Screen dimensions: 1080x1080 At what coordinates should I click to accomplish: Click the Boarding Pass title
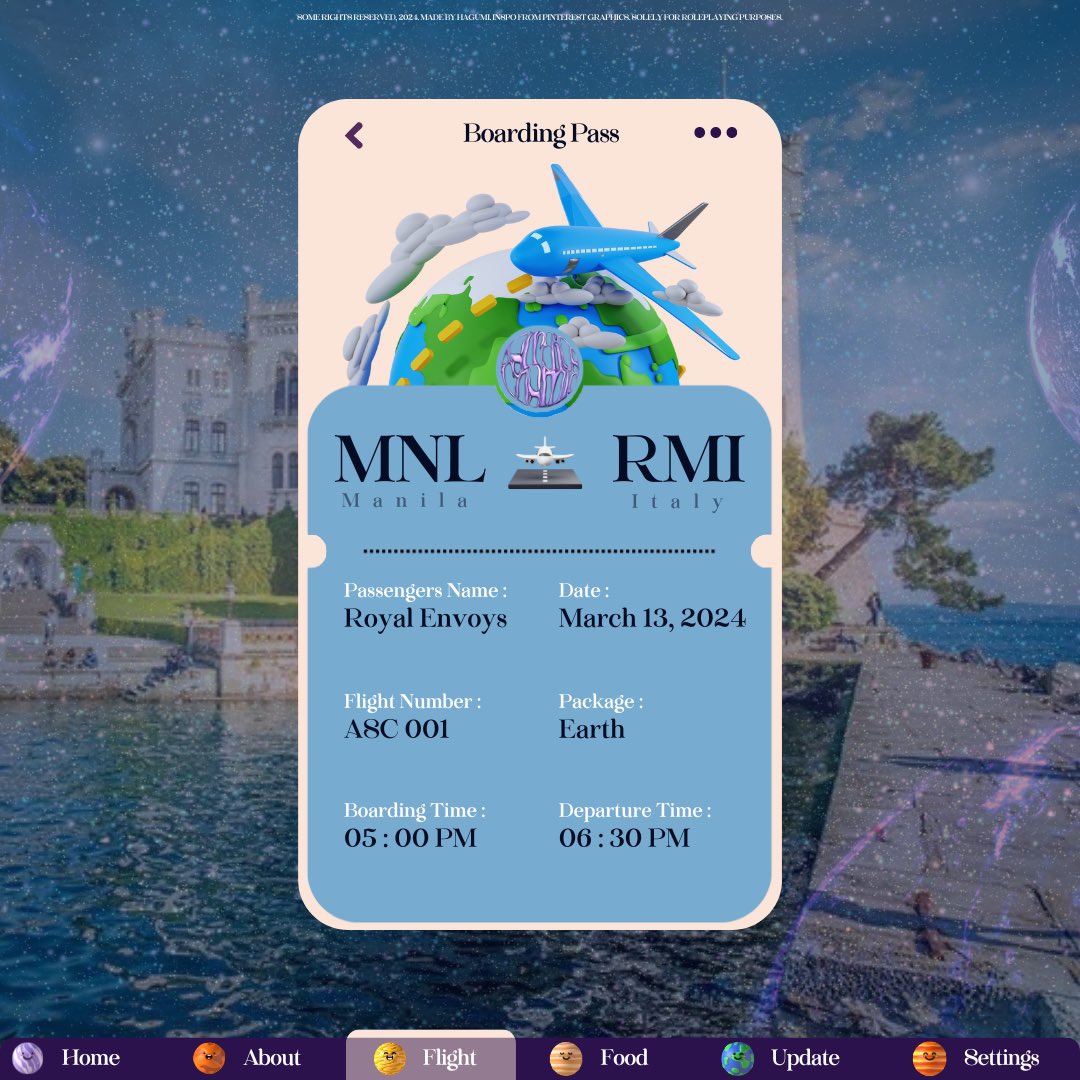[x=541, y=134]
